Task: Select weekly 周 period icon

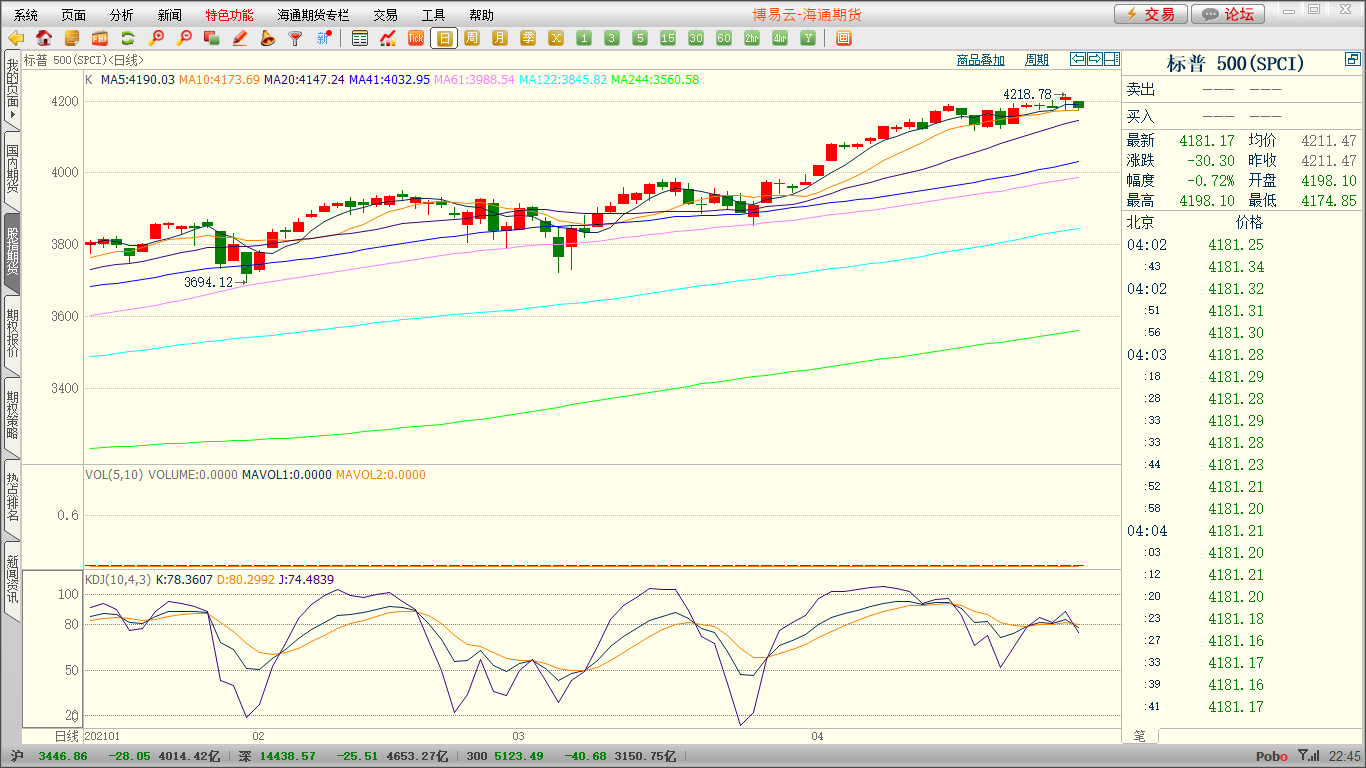Action: coord(472,38)
